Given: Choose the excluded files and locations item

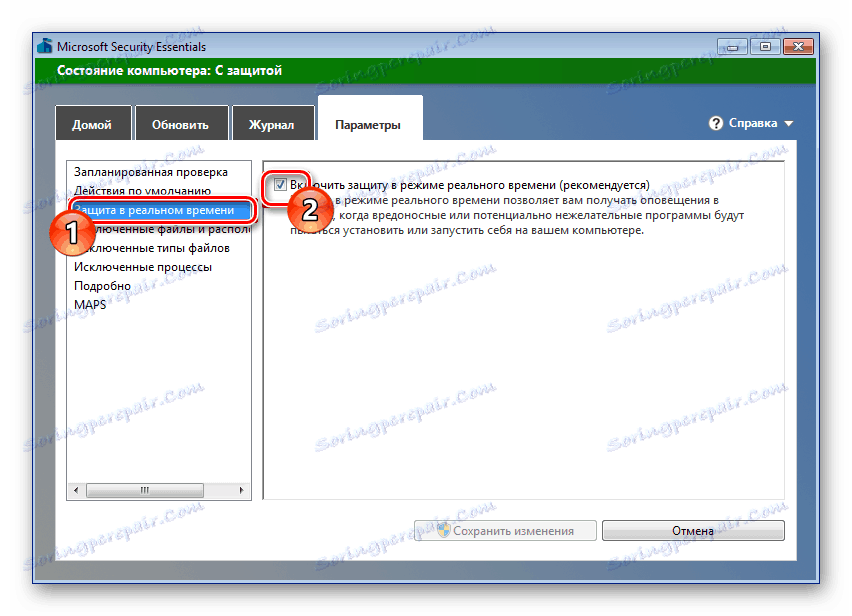Looking at the screenshot, I should [160, 229].
